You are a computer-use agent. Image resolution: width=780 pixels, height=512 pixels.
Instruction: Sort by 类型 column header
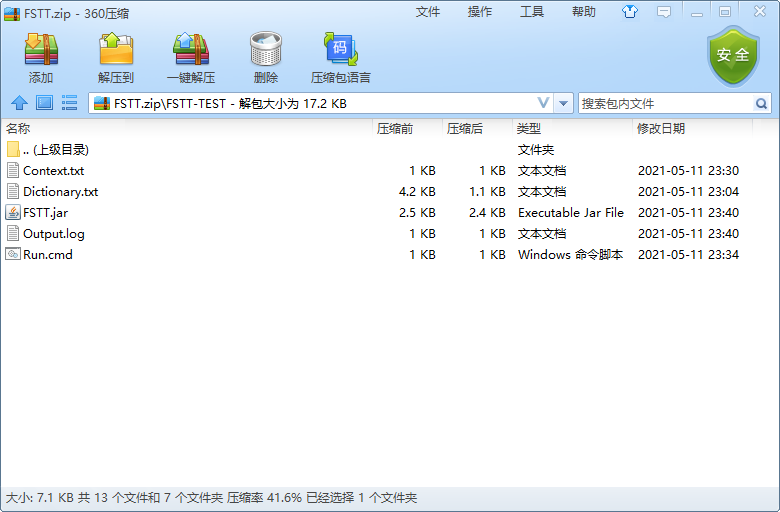tap(573, 129)
